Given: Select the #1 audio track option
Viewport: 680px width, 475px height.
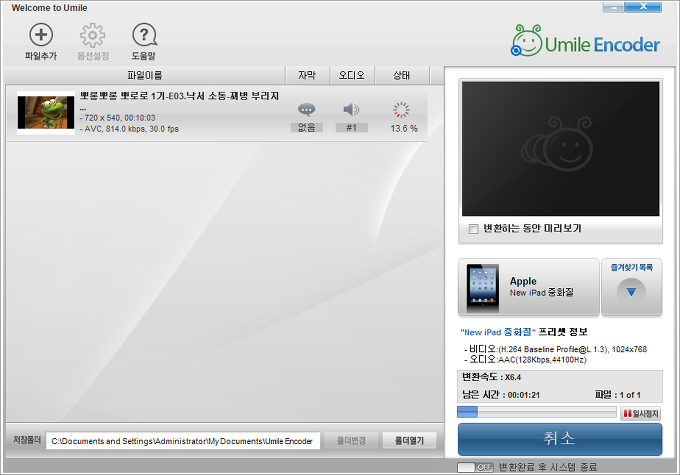Looking at the screenshot, I should [x=352, y=128].
